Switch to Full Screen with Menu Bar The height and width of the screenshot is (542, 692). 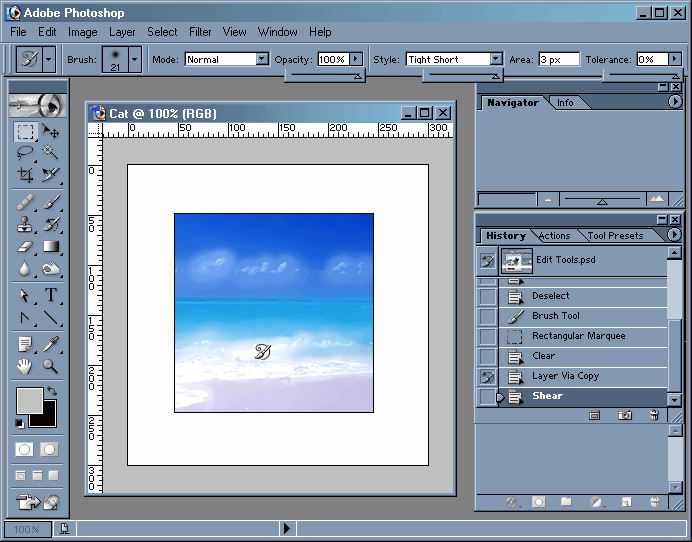click(x=38, y=475)
